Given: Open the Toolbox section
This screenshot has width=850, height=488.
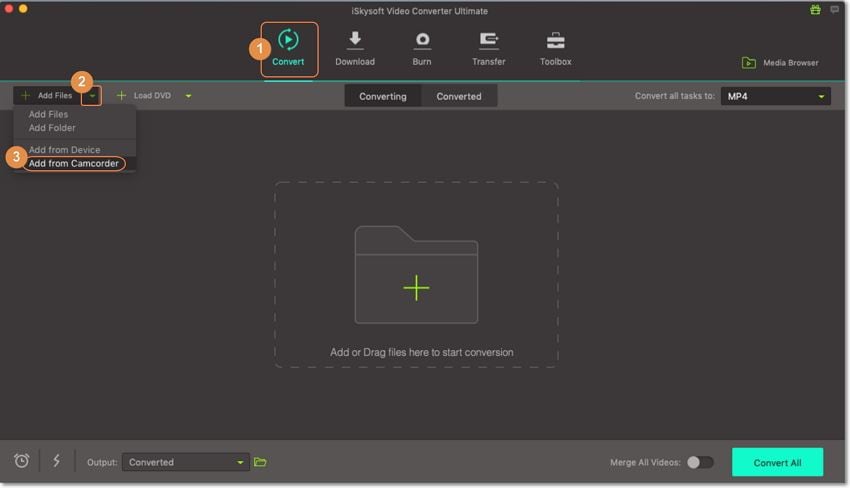Looking at the screenshot, I should point(556,49).
